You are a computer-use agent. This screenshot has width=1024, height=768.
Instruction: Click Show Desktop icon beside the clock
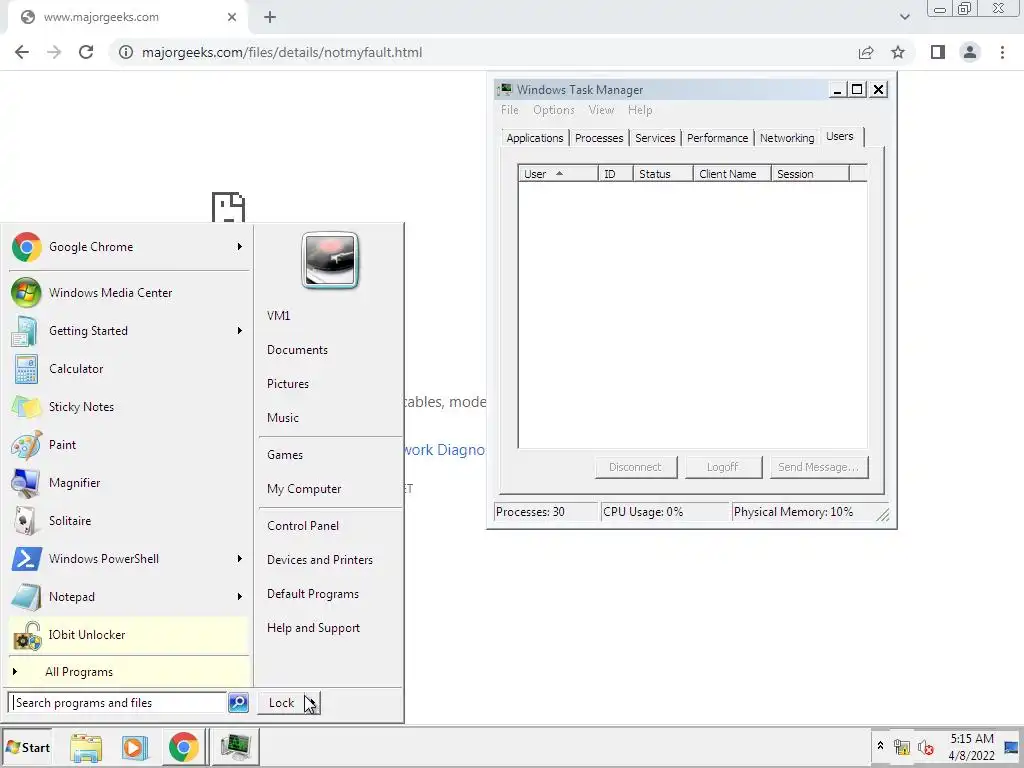pyautogui.click(x=1012, y=747)
